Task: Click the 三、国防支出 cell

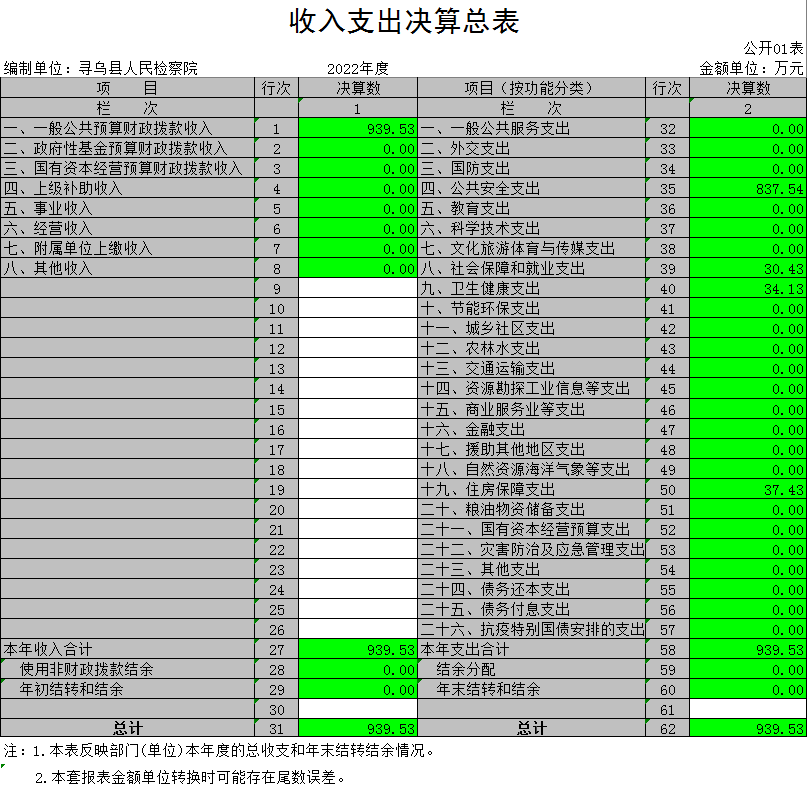Action: click(x=532, y=168)
